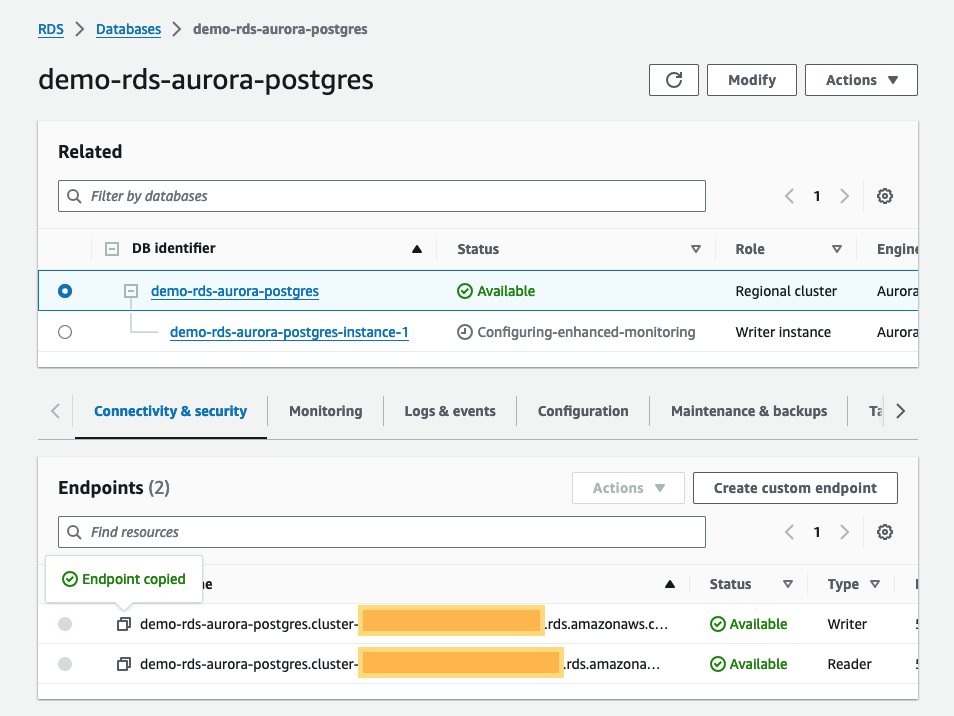Go to next page in Related table
Image resolution: width=954 pixels, height=716 pixels.
(844, 196)
